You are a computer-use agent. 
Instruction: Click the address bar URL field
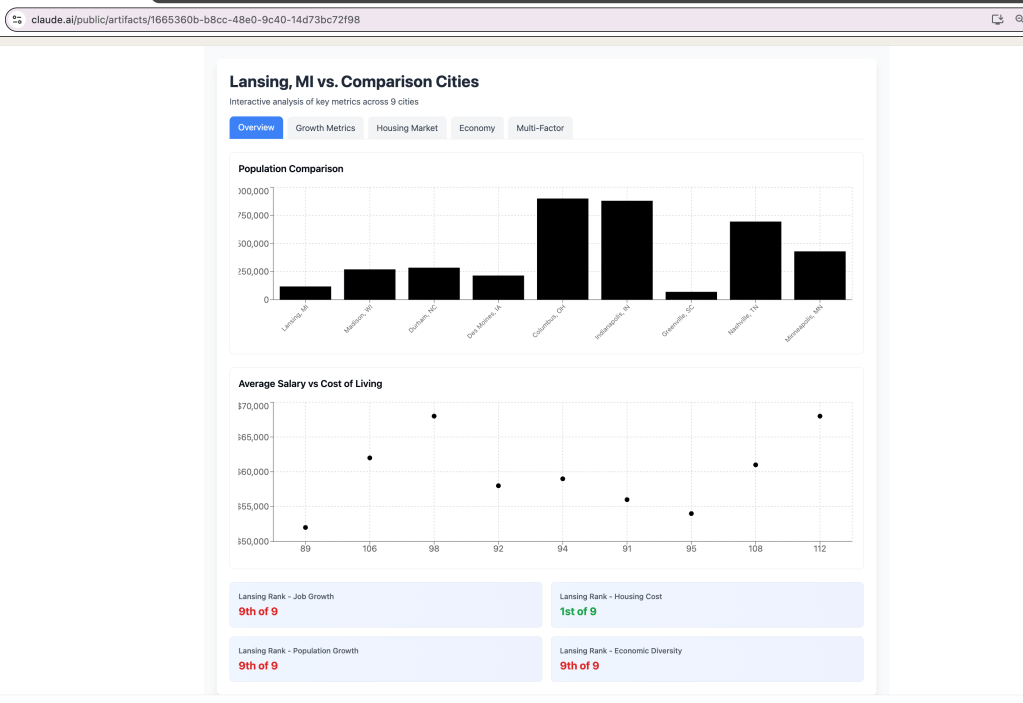tap(400, 19)
